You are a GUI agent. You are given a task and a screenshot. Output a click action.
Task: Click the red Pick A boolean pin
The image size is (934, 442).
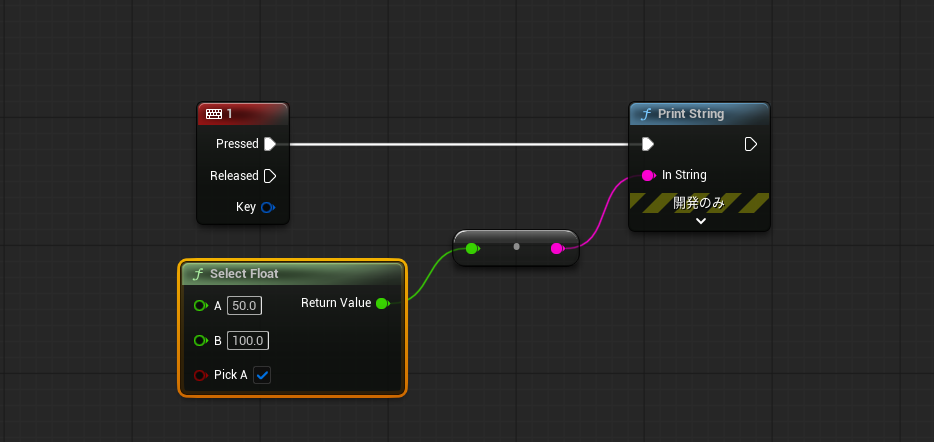pyautogui.click(x=200, y=375)
